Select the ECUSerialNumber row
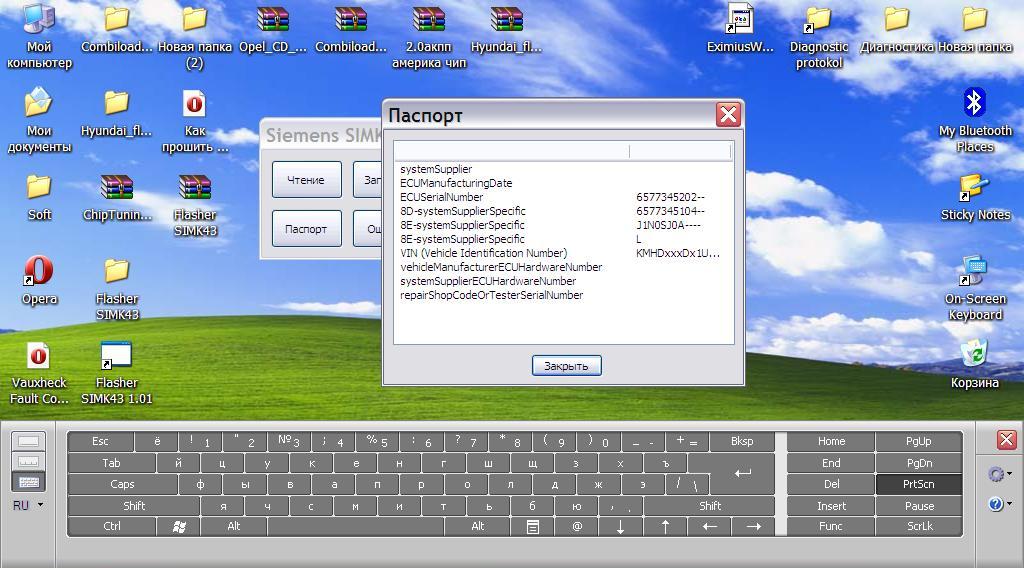Image resolution: width=1024 pixels, height=568 pixels. point(562,197)
